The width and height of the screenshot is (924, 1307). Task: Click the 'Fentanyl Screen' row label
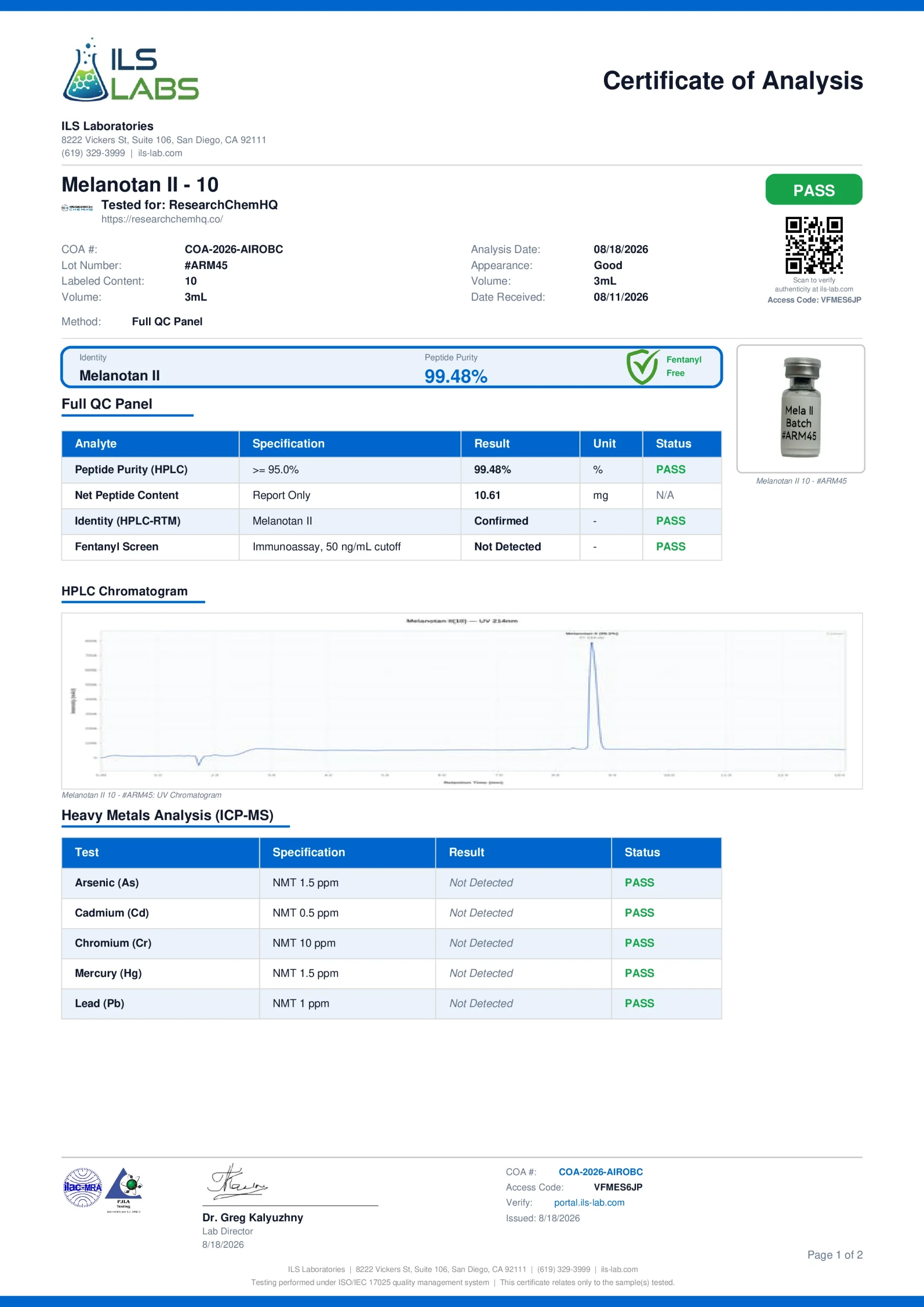[x=117, y=546]
